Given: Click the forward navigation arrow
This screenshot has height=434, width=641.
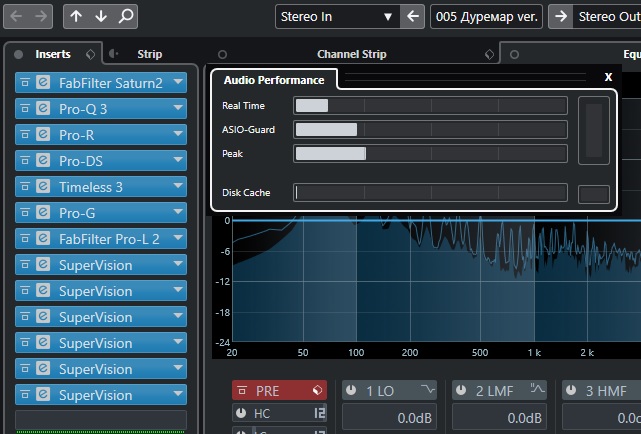Looking at the screenshot, I should click(x=41, y=16).
